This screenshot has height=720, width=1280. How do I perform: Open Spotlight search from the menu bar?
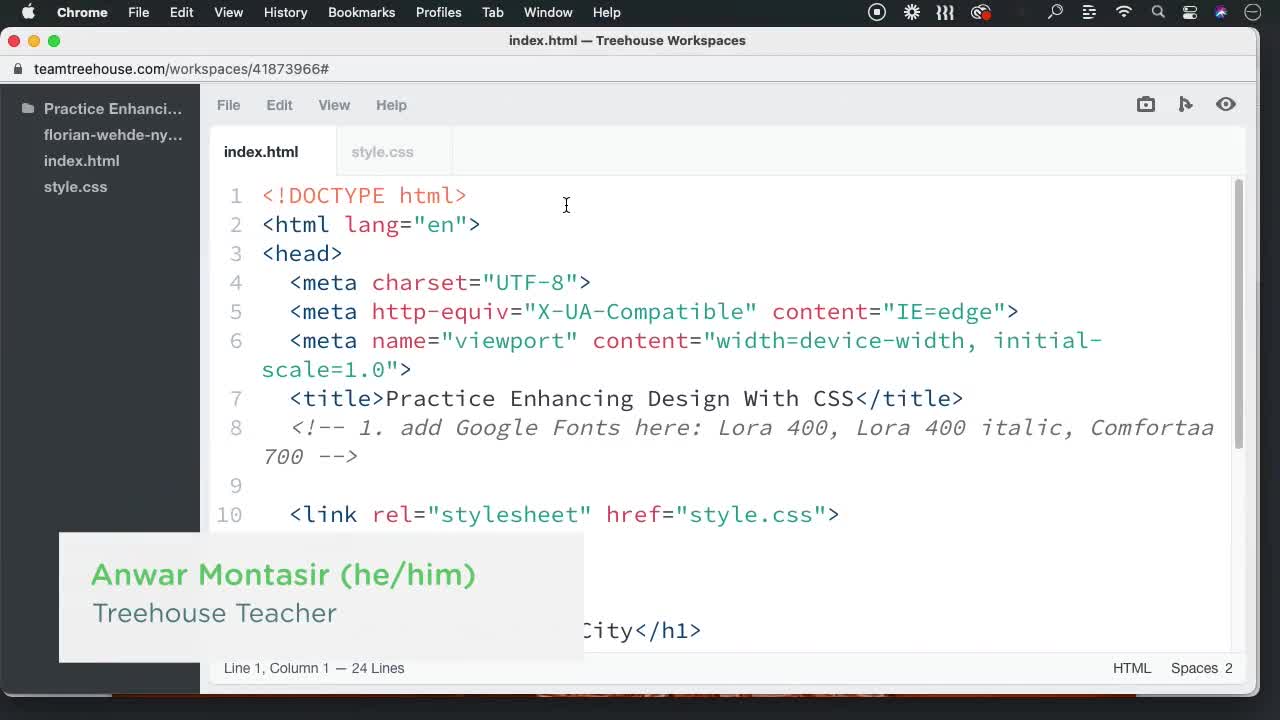(x=1157, y=12)
